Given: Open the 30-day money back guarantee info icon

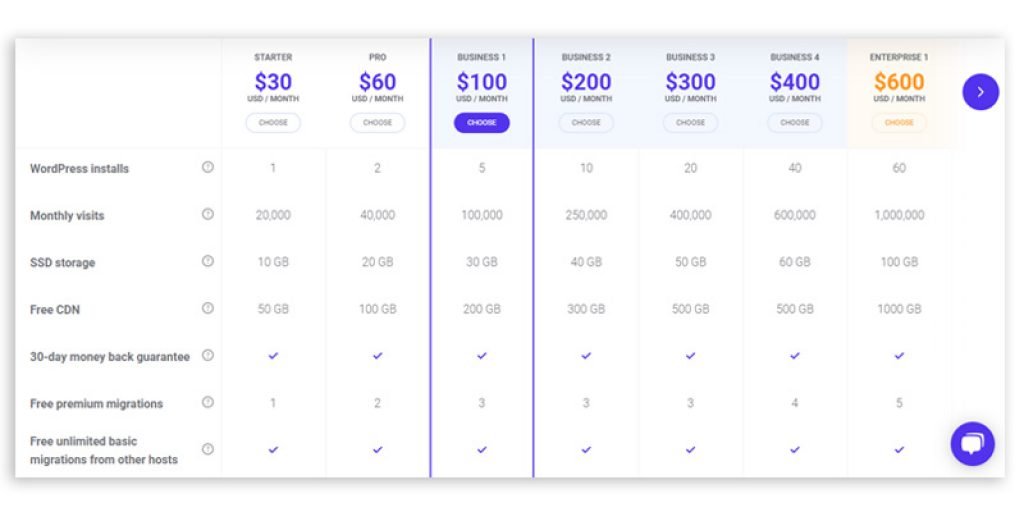Looking at the screenshot, I should click(x=208, y=355).
